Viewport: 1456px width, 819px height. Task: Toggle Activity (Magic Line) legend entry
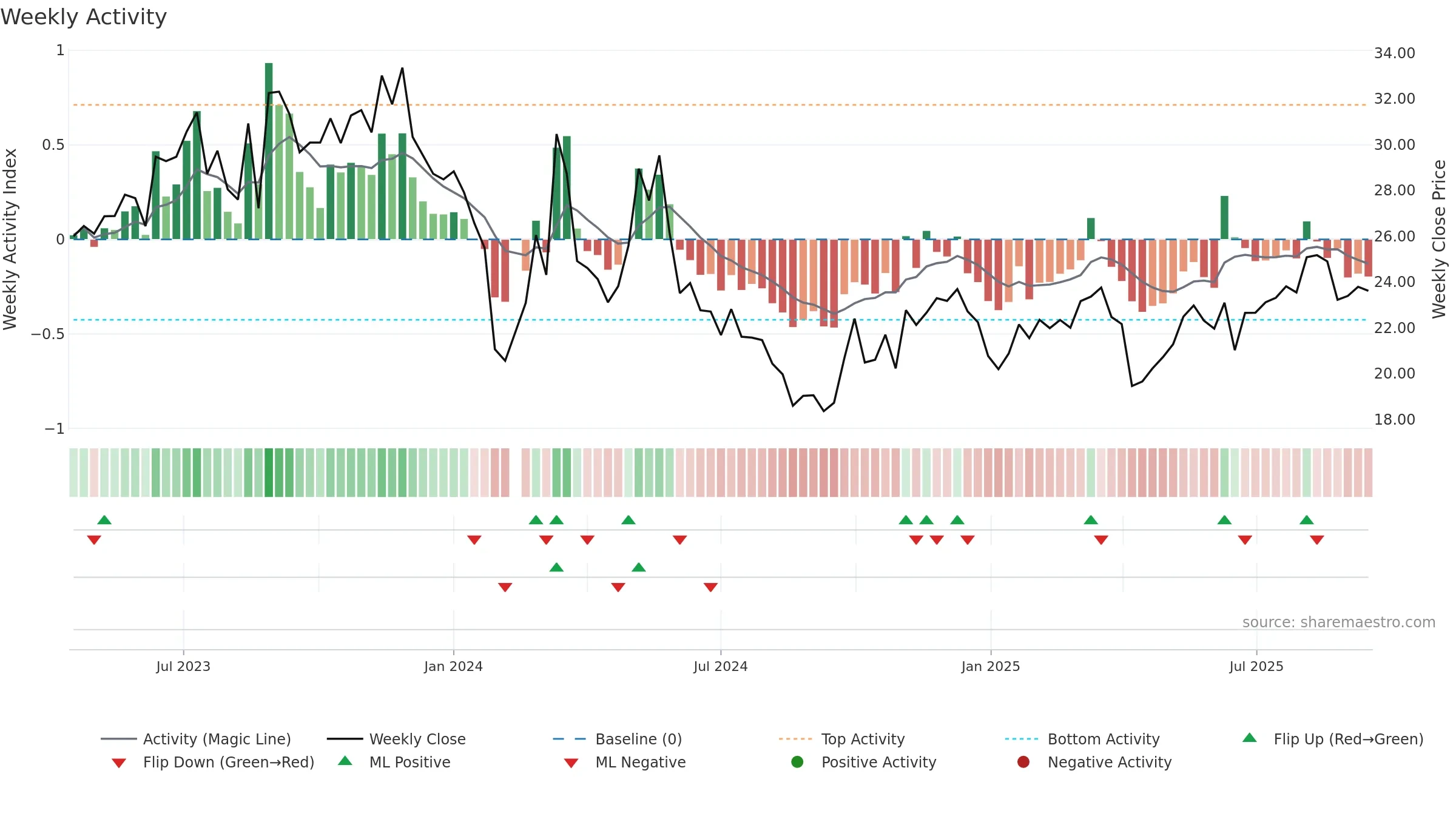[x=196, y=739]
